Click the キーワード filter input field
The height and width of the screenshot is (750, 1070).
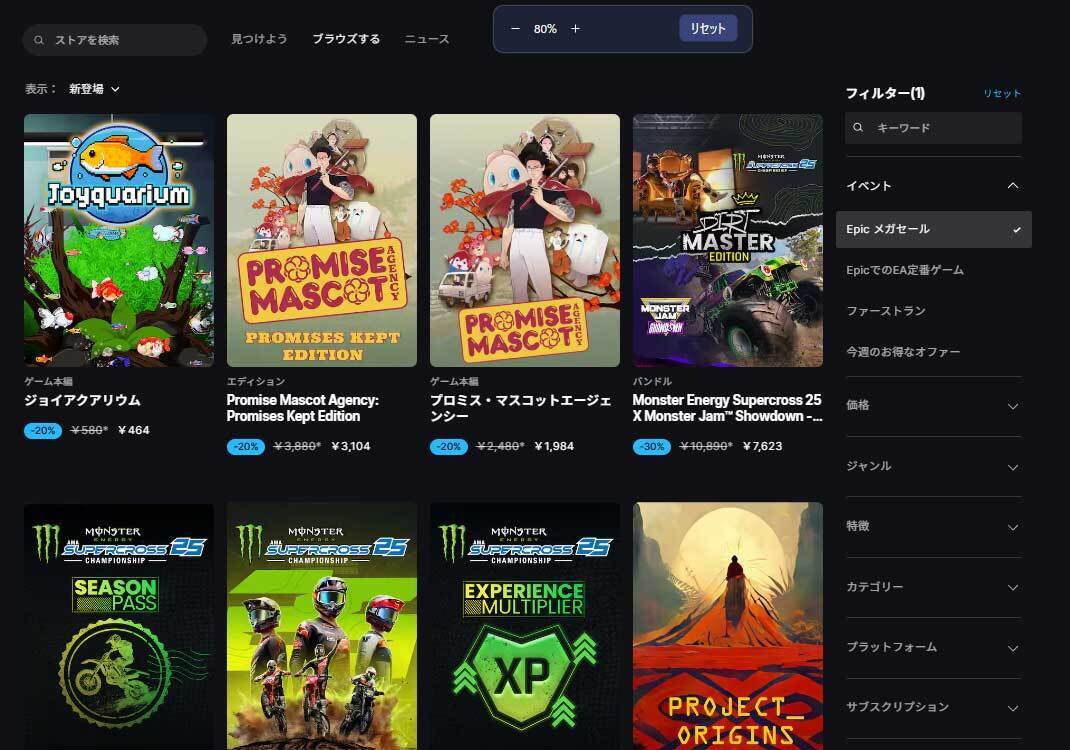[x=933, y=128]
